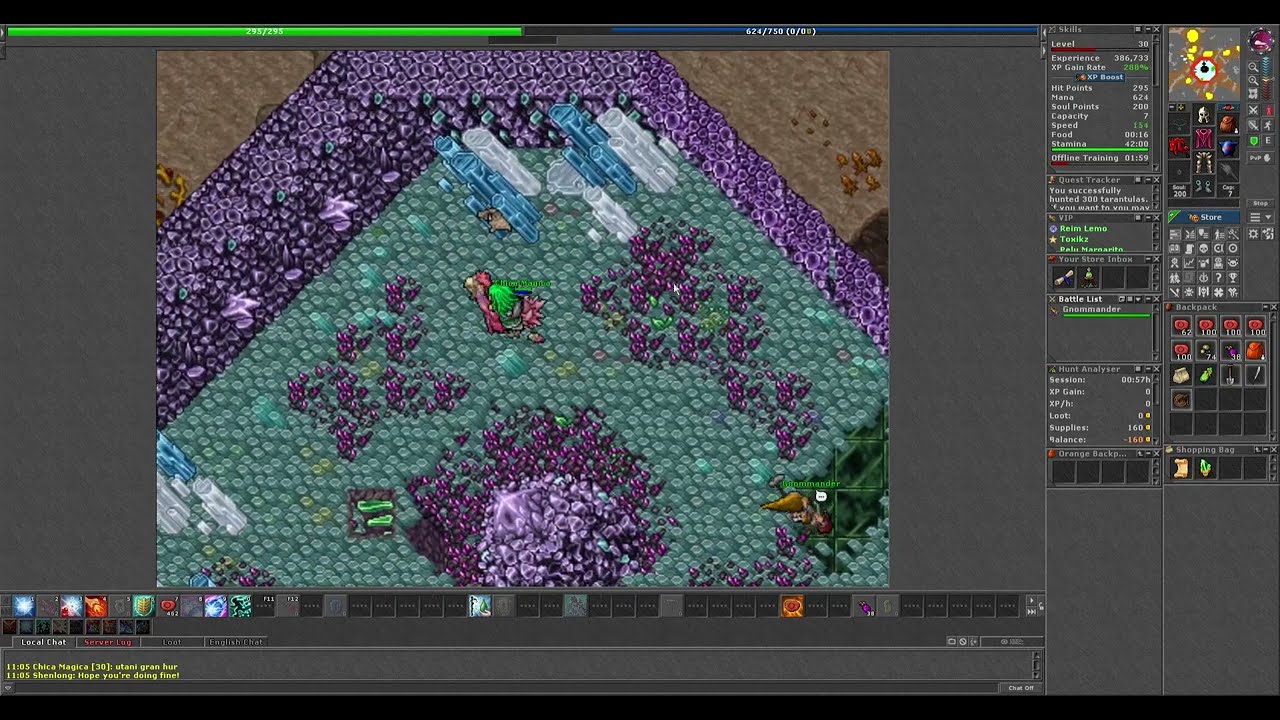Open the orange backpack inside Backpack
Image resolution: width=1280 pixels, height=720 pixels.
click(1255, 350)
